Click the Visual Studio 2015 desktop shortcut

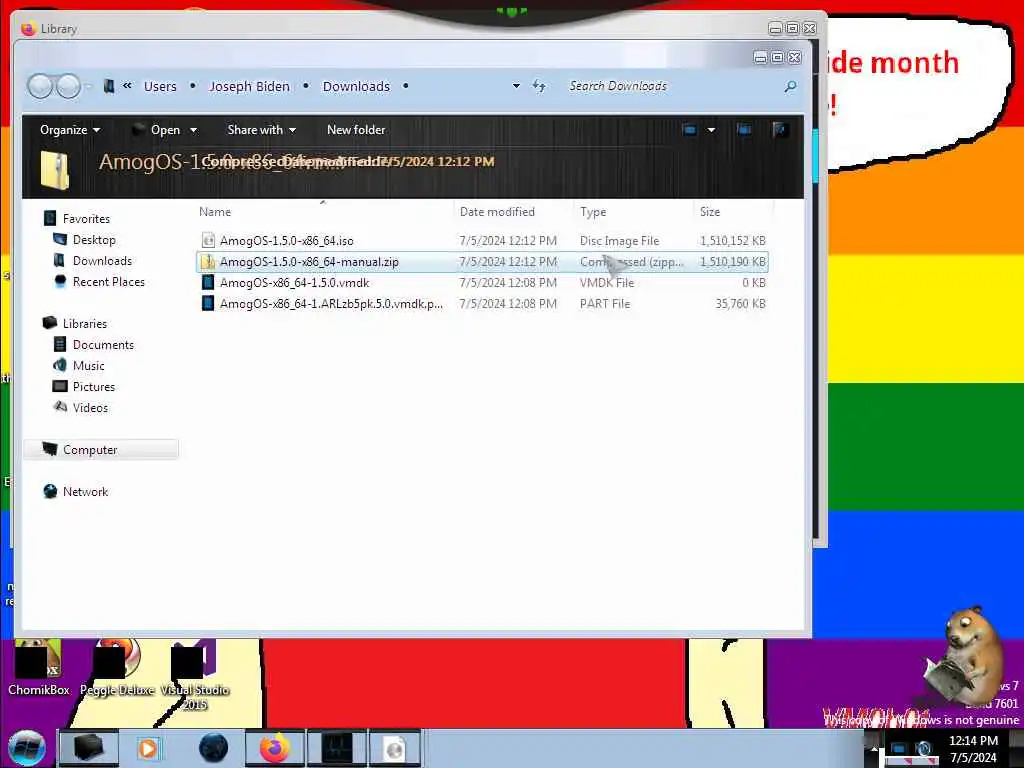[195, 676]
